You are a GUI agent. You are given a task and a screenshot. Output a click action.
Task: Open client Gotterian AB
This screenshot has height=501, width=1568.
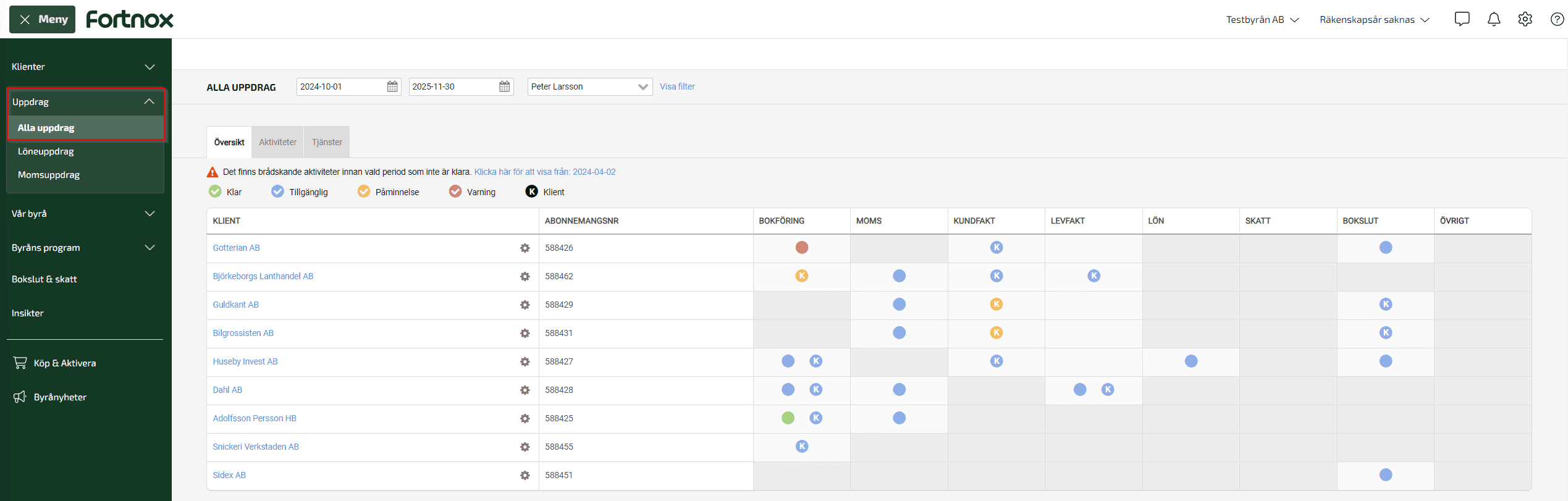tap(237, 248)
